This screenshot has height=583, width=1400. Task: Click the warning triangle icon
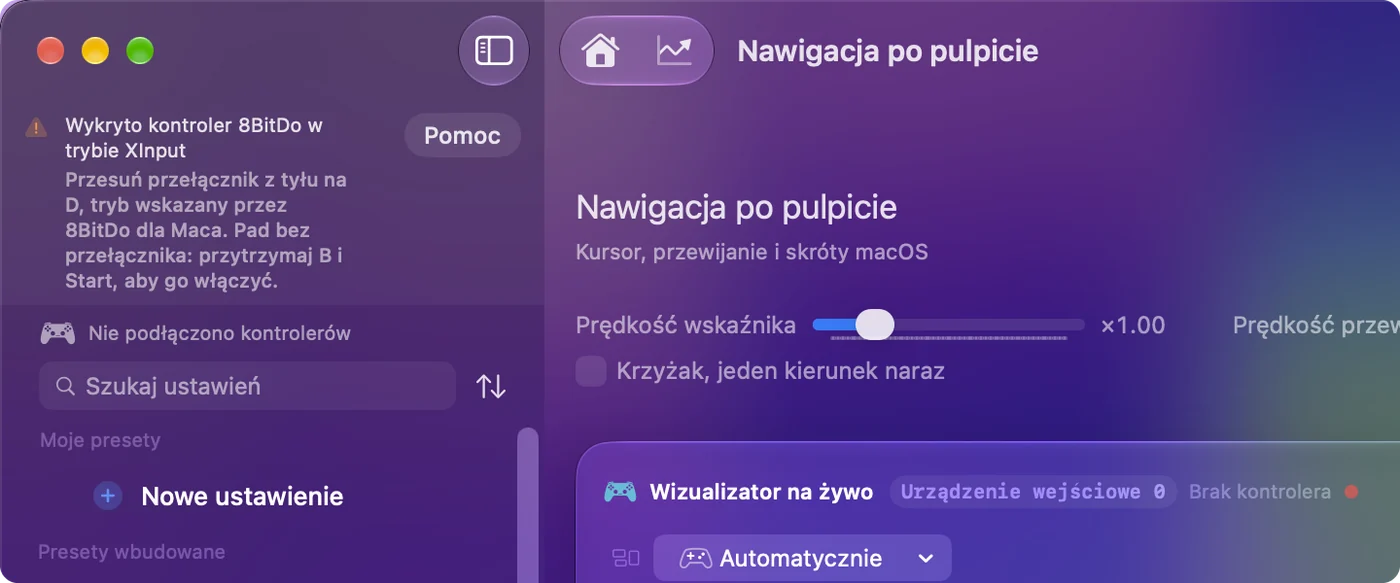[x=36, y=127]
